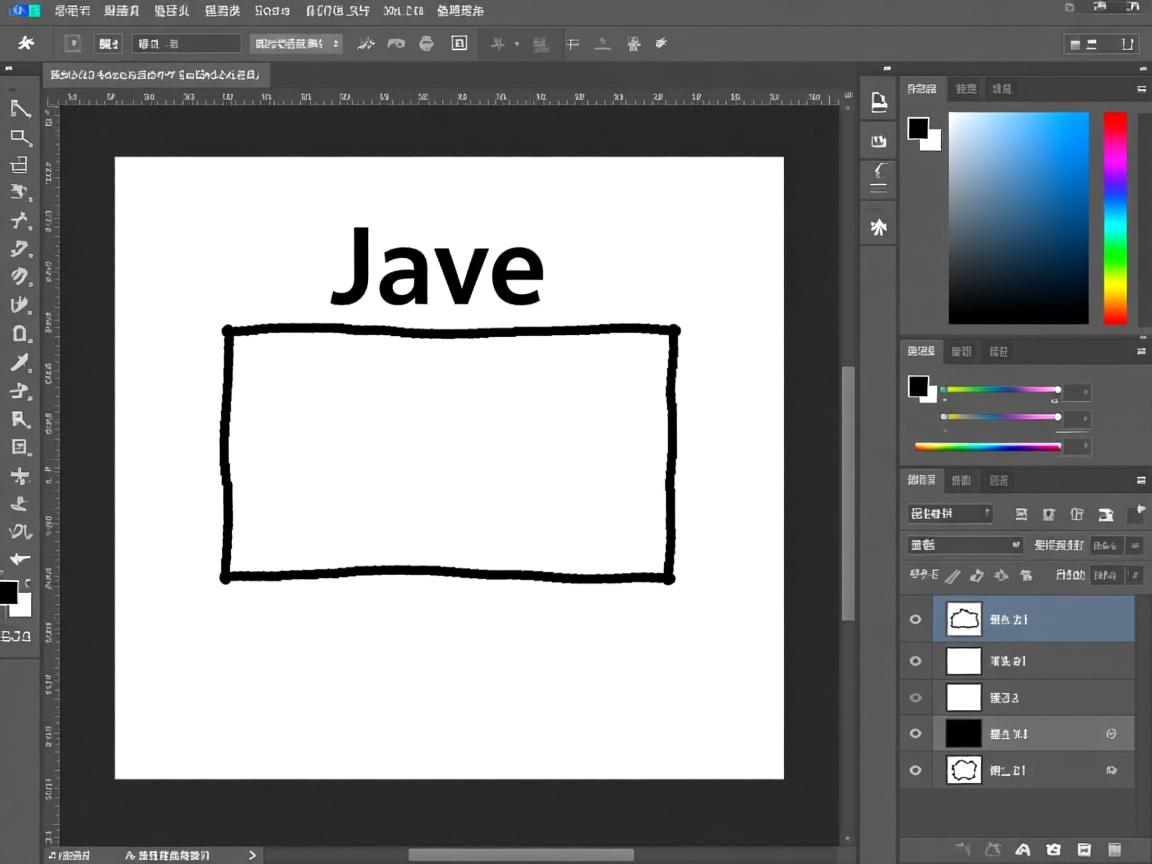This screenshot has width=1152, height=864.
Task: Select the Move tool
Action: click(x=22, y=110)
